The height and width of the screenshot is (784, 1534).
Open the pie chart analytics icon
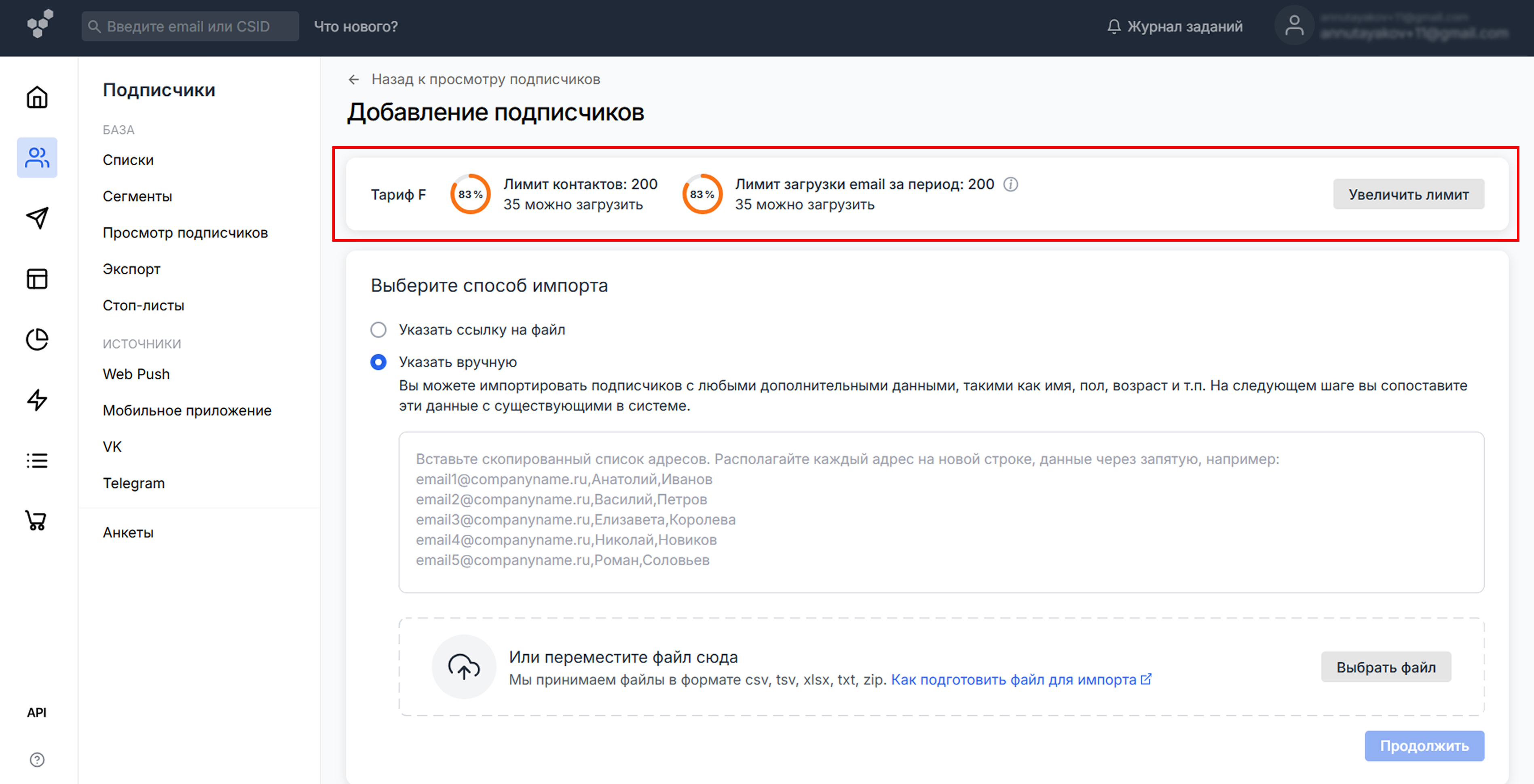click(37, 339)
